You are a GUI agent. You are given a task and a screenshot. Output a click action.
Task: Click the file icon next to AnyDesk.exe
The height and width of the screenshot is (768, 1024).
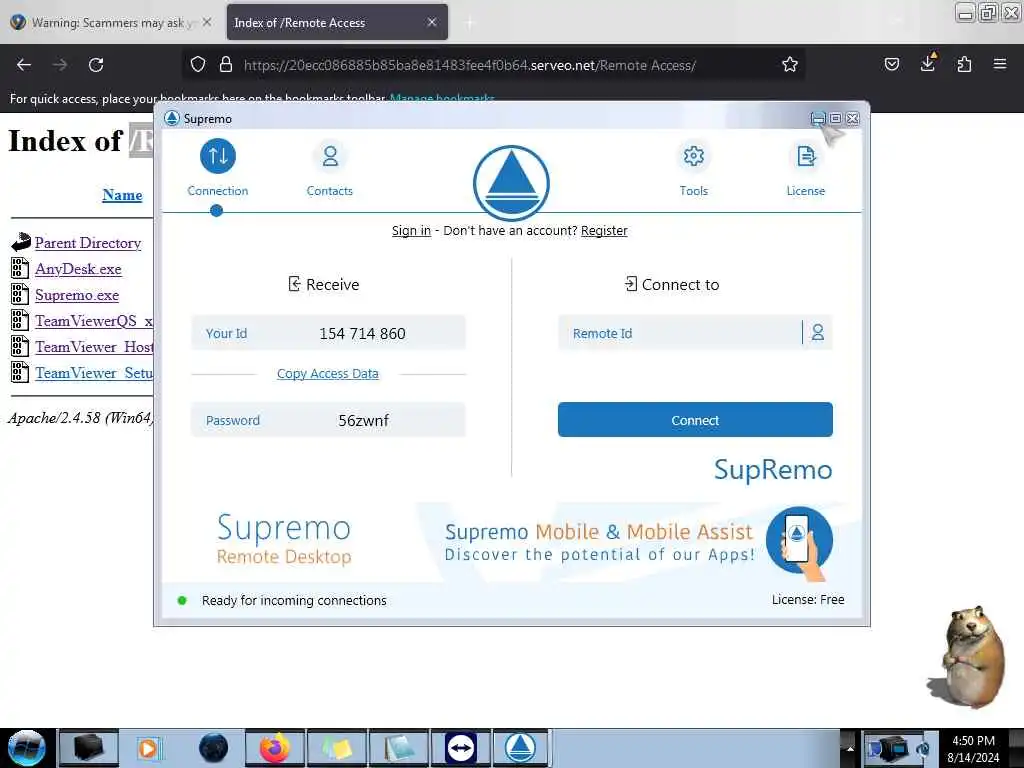coord(20,268)
